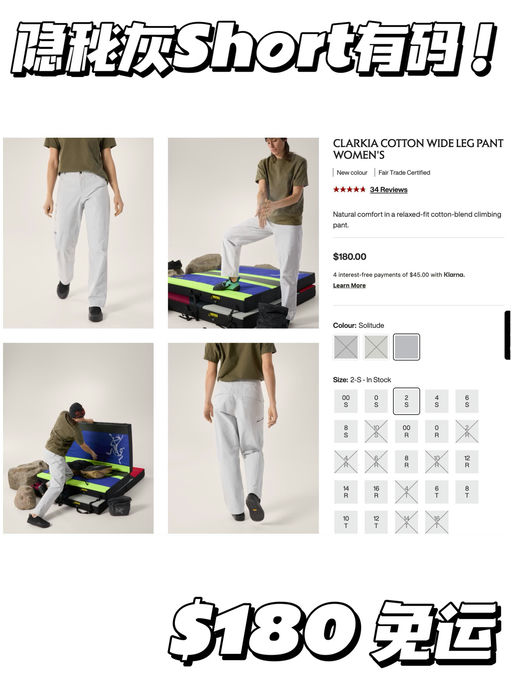Select size 10 T

click(x=346, y=522)
